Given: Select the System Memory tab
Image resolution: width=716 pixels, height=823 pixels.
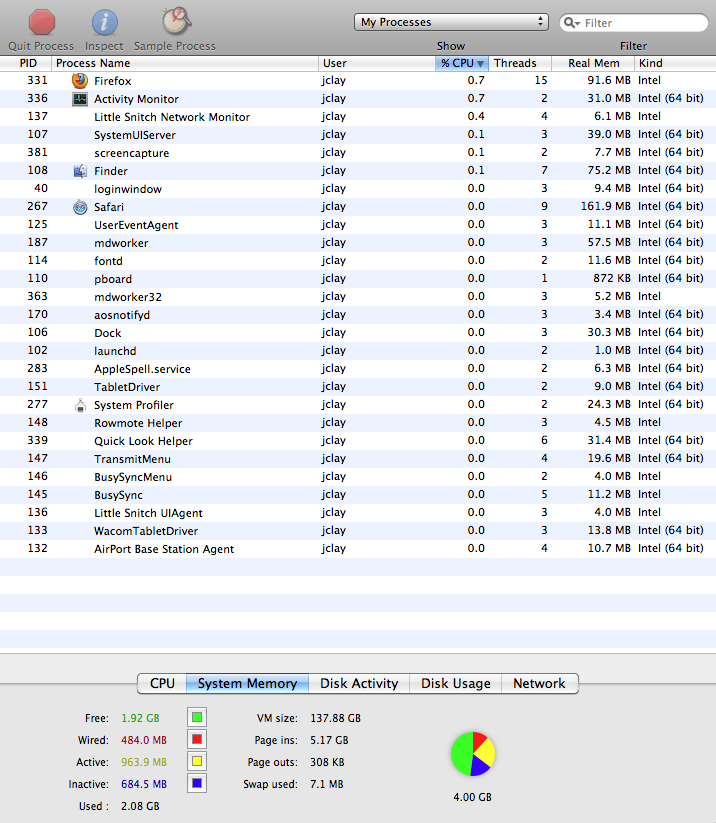Looking at the screenshot, I should point(247,683).
